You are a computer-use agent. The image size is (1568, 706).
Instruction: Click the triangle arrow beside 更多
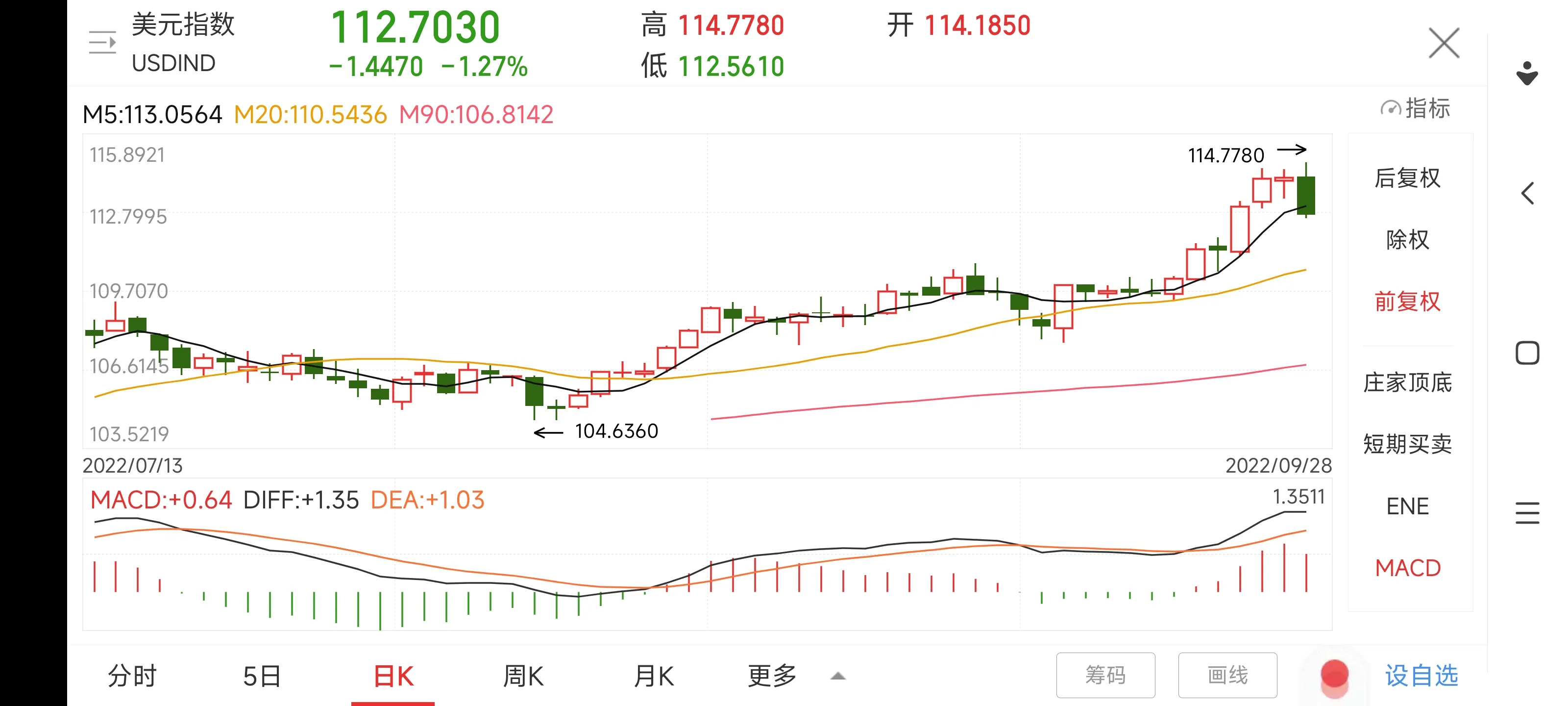[x=838, y=676]
